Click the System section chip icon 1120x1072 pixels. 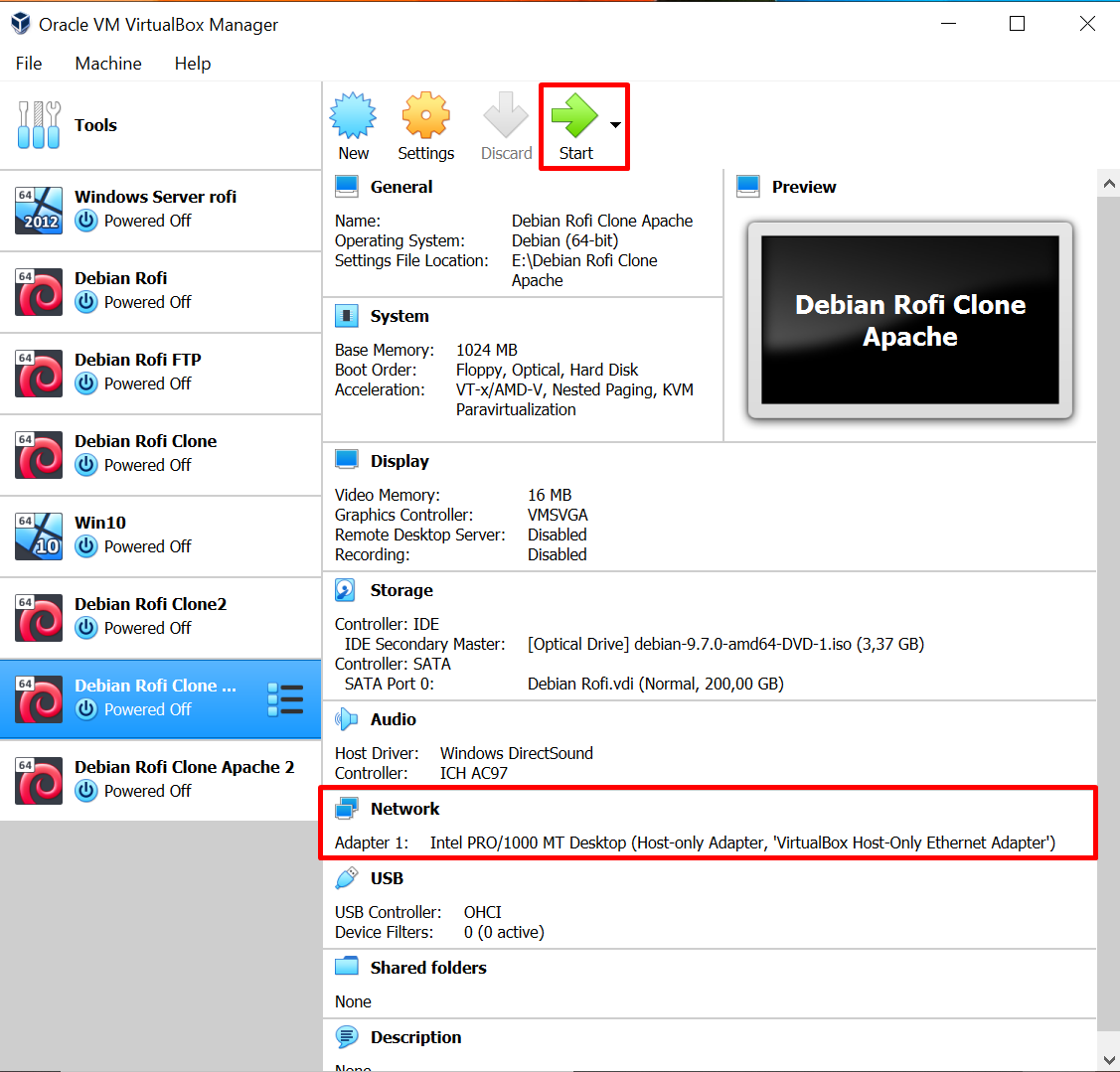(x=347, y=316)
